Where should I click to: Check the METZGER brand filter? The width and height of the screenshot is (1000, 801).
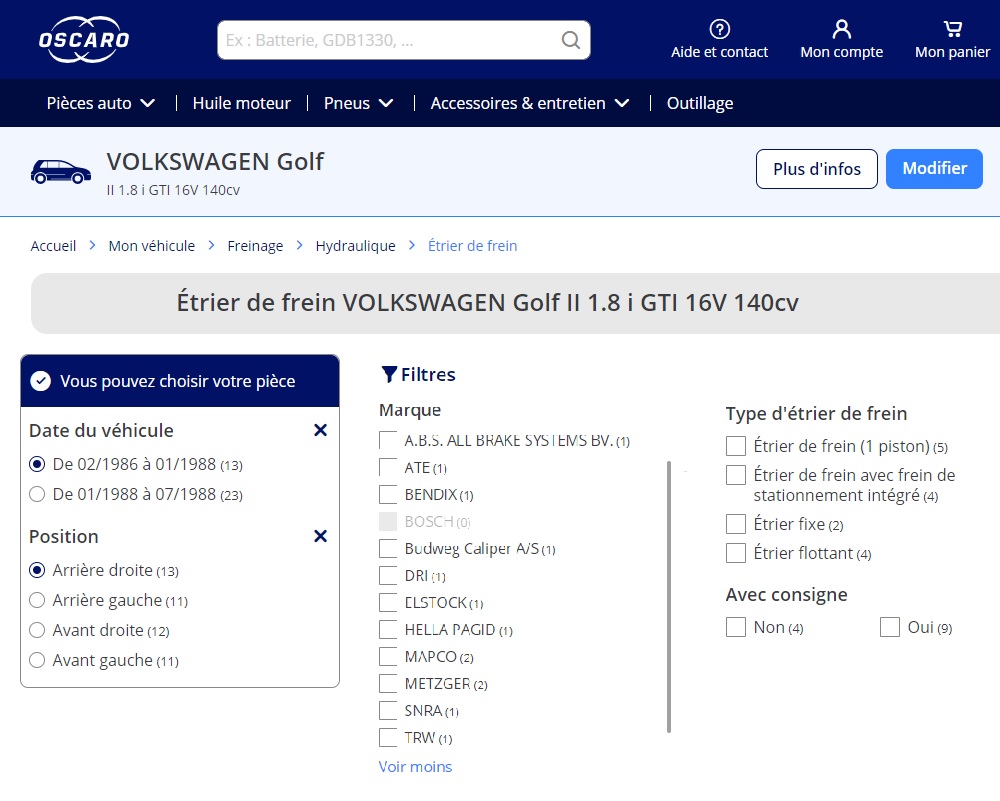click(x=388, y=684)
